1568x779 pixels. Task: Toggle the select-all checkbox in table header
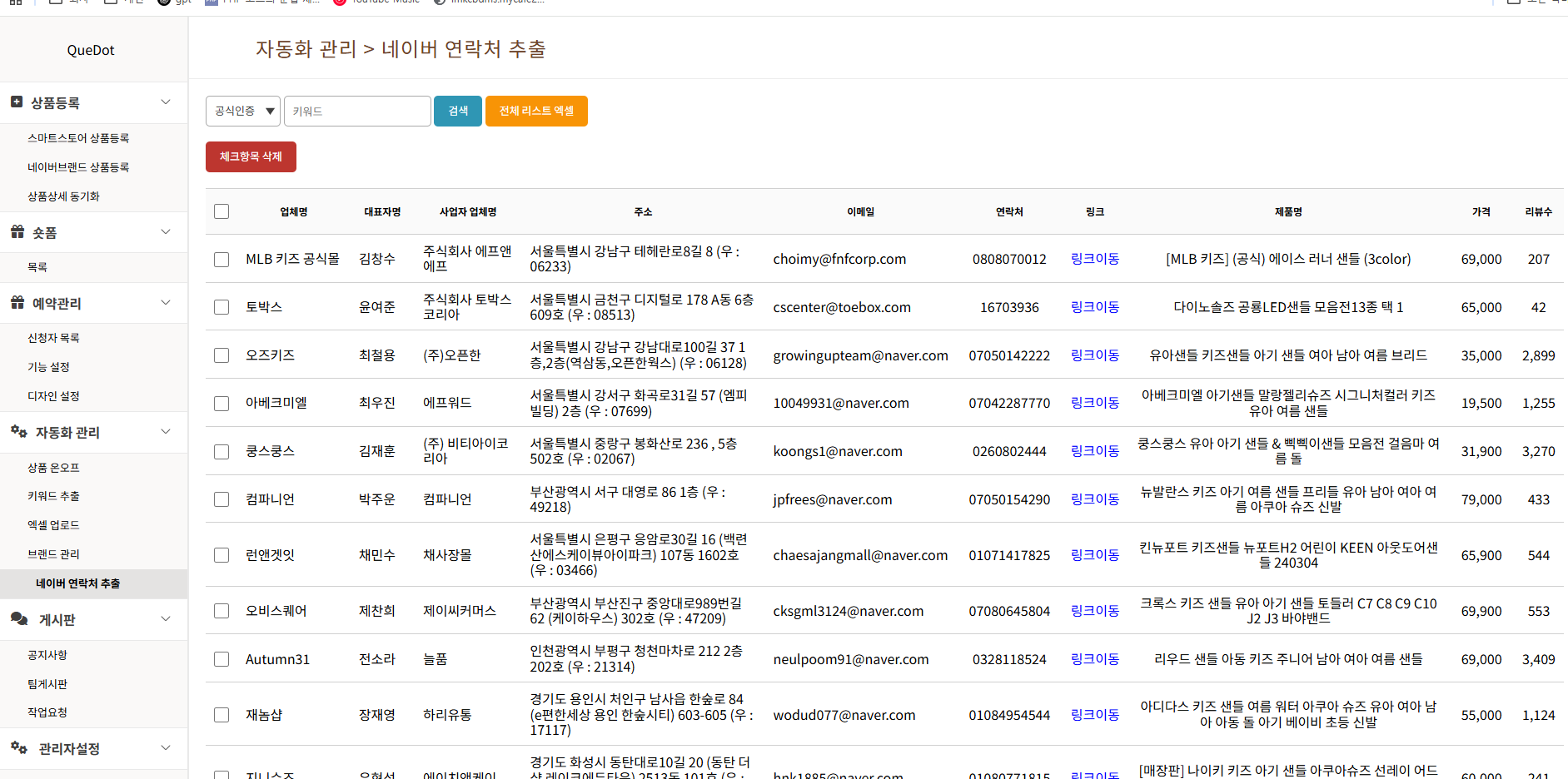click(222, 211)
